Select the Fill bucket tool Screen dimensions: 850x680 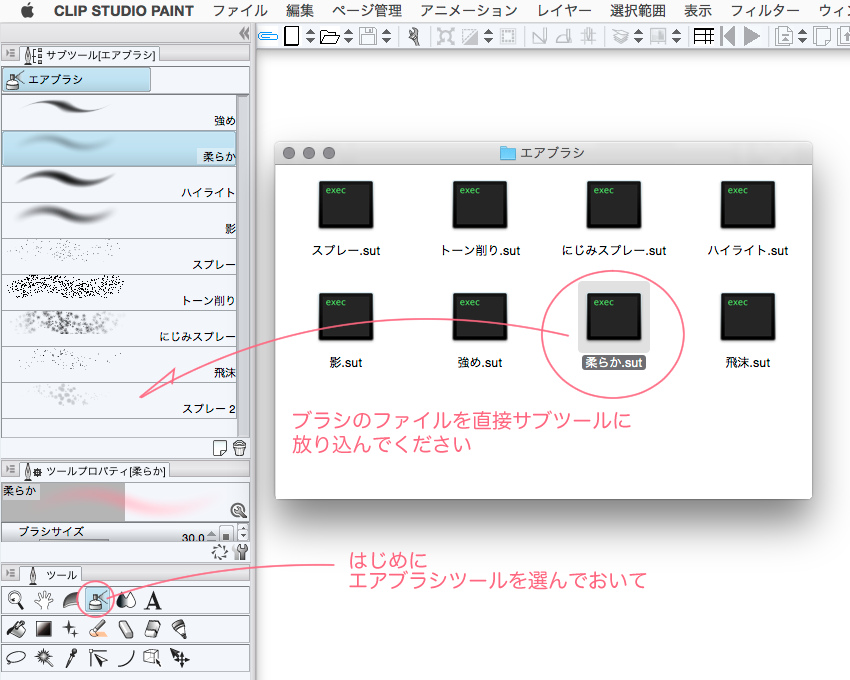16,629
